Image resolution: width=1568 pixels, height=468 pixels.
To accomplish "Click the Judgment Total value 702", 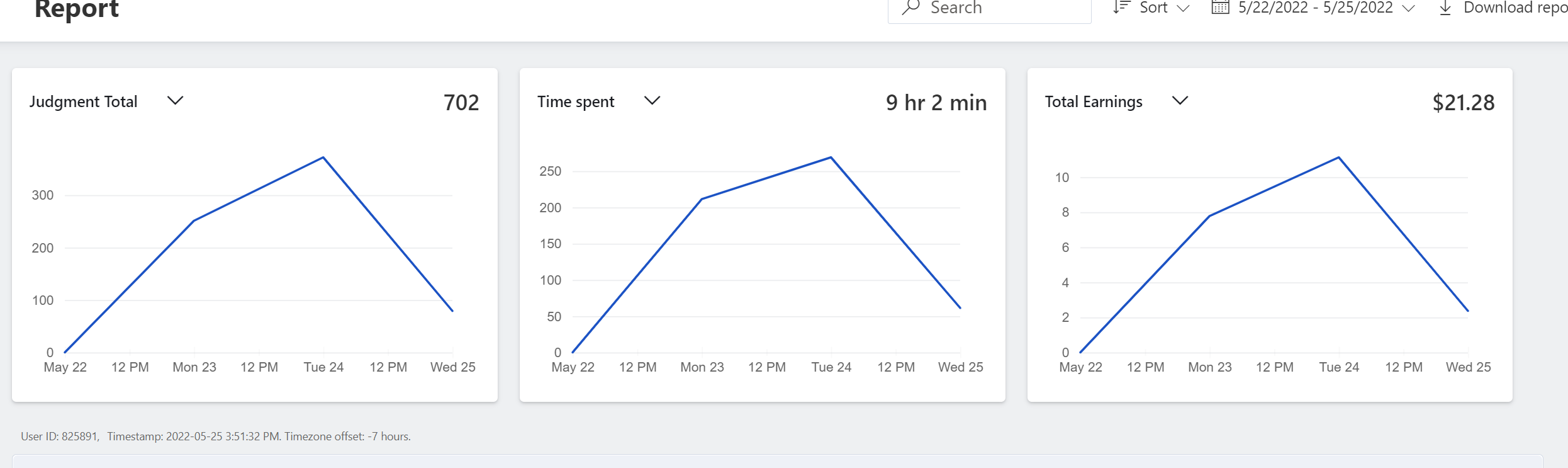I will 461,103.
